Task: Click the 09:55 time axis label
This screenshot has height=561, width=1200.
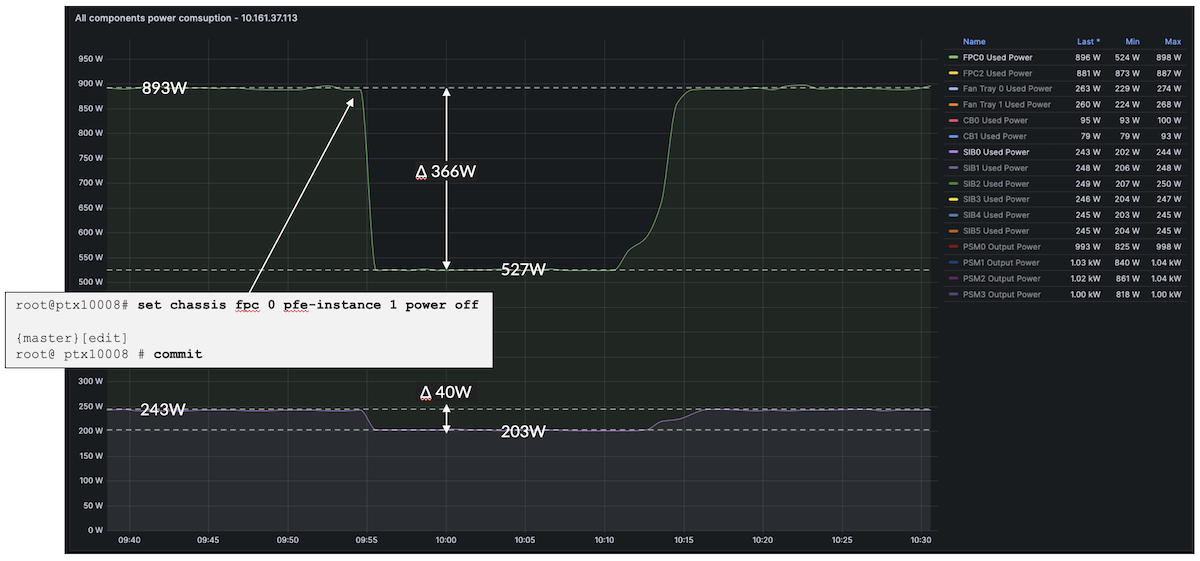Action: [367, 541]
